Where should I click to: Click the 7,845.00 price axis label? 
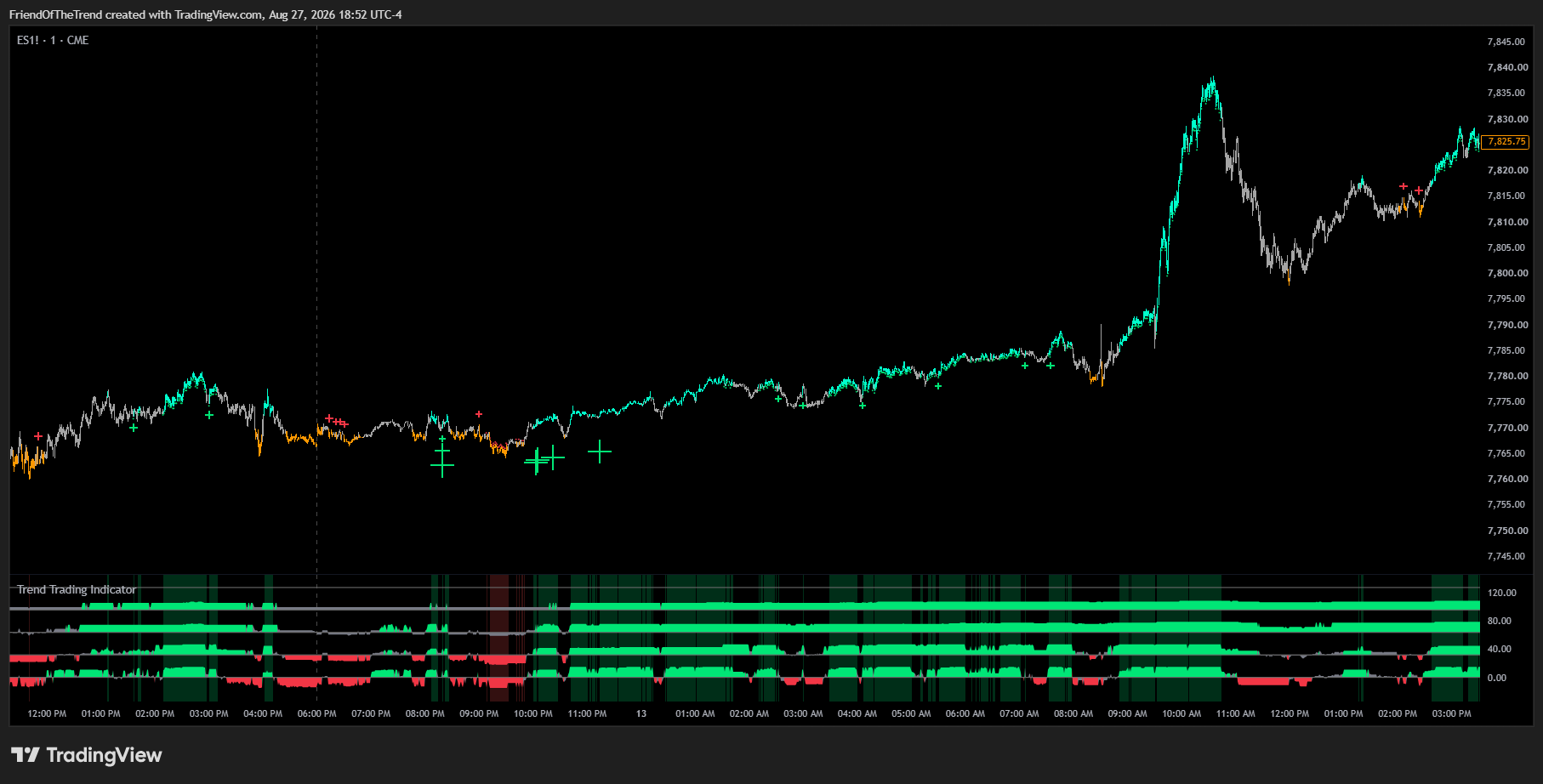[x=1506, y=42]
